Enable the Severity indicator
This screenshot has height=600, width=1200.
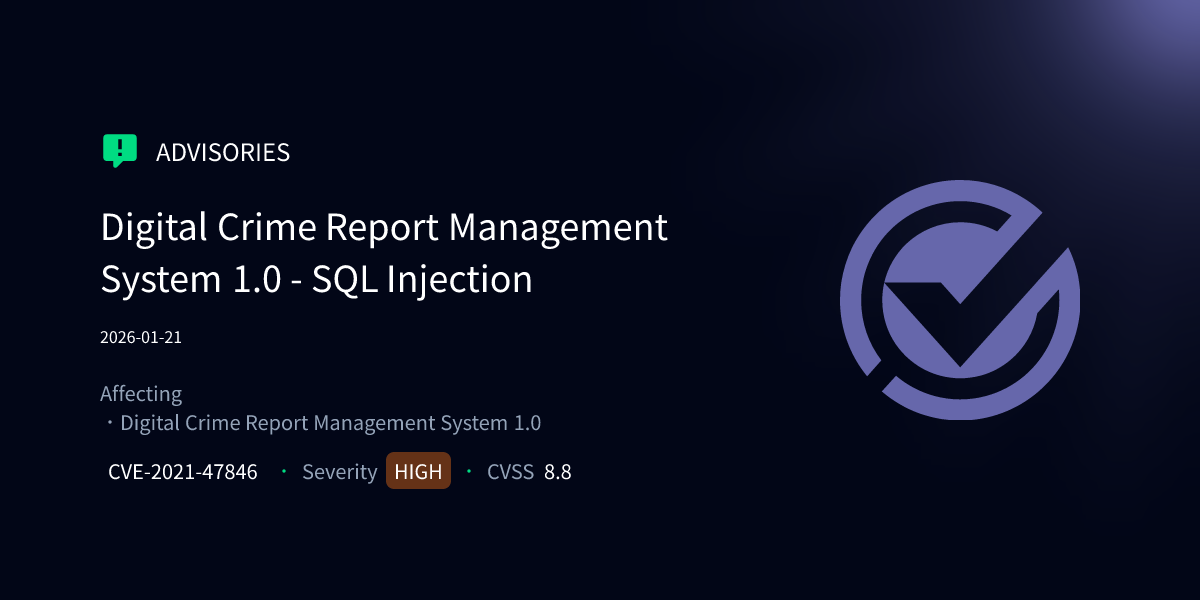click(339, 471)
